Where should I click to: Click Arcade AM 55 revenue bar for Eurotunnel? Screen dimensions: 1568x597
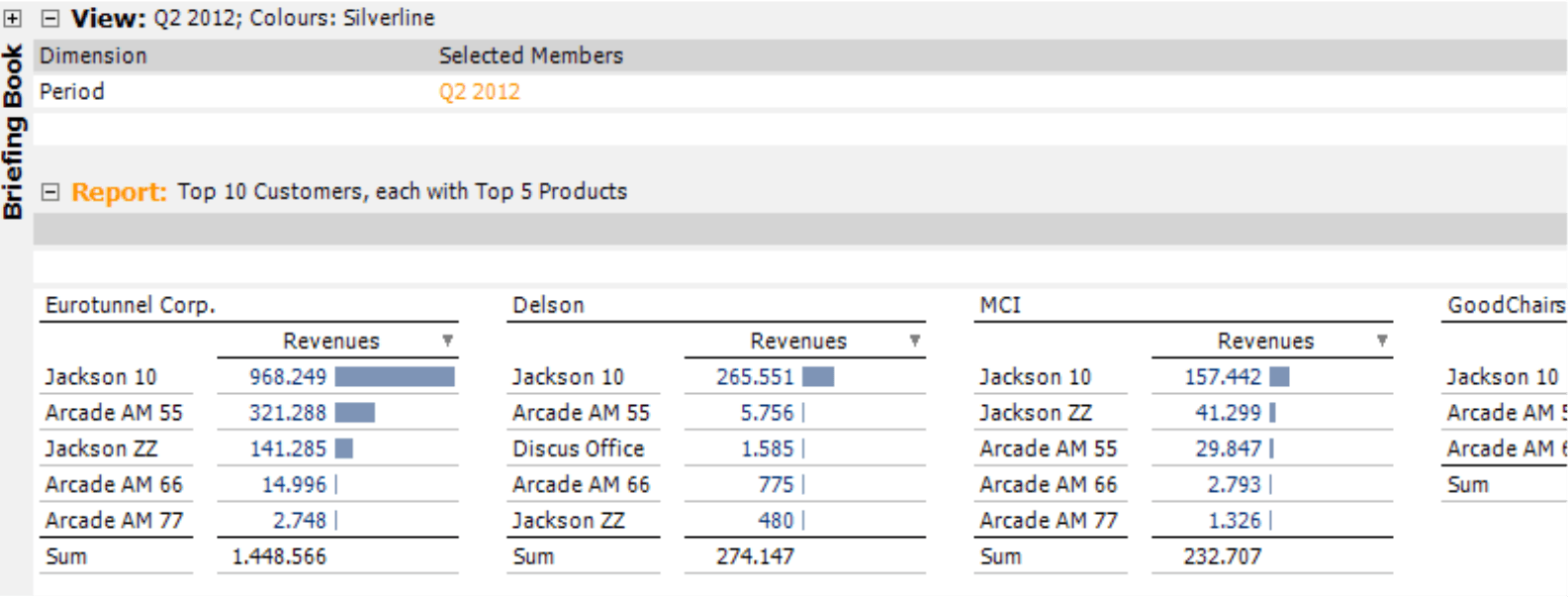[355, 413]
